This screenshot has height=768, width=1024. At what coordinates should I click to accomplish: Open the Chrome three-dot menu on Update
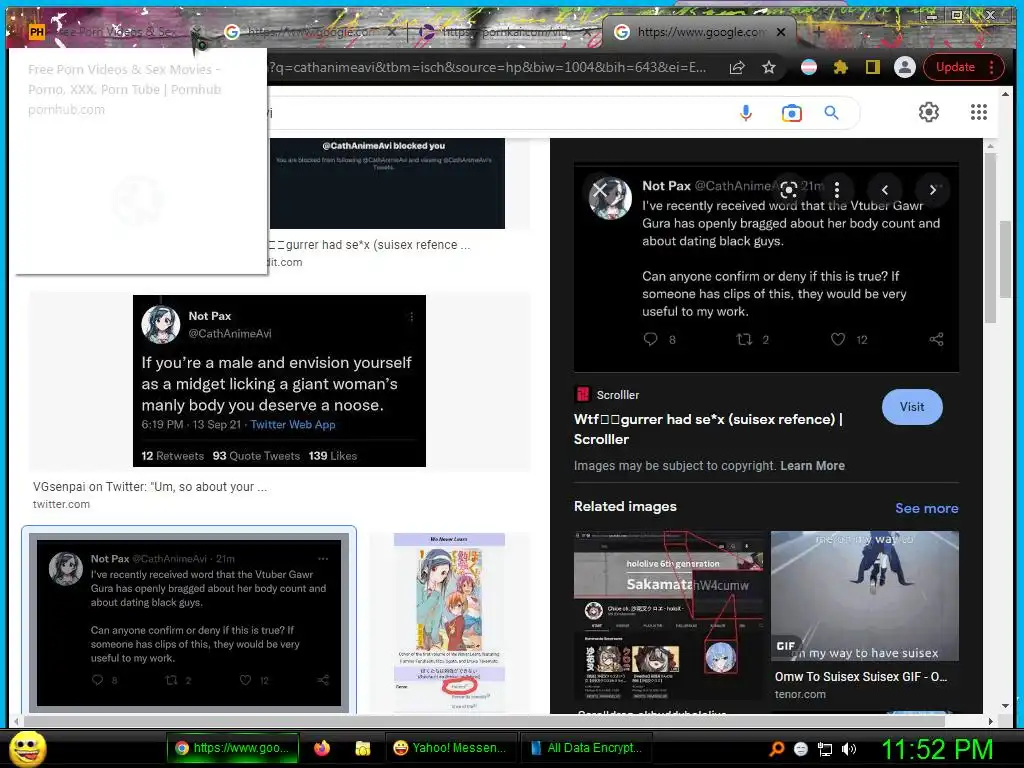coord(992,67)
